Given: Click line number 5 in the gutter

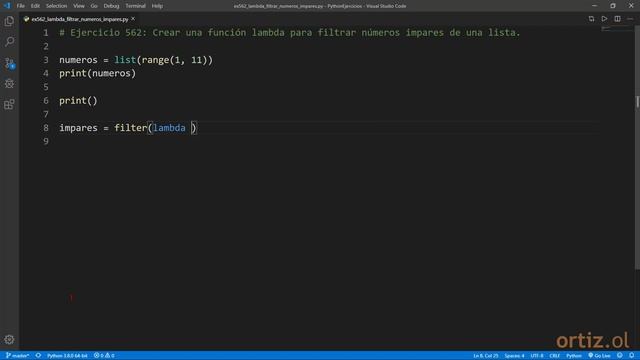Looking at the screenshot, I should pyautogui.click(x=46, y=87).
